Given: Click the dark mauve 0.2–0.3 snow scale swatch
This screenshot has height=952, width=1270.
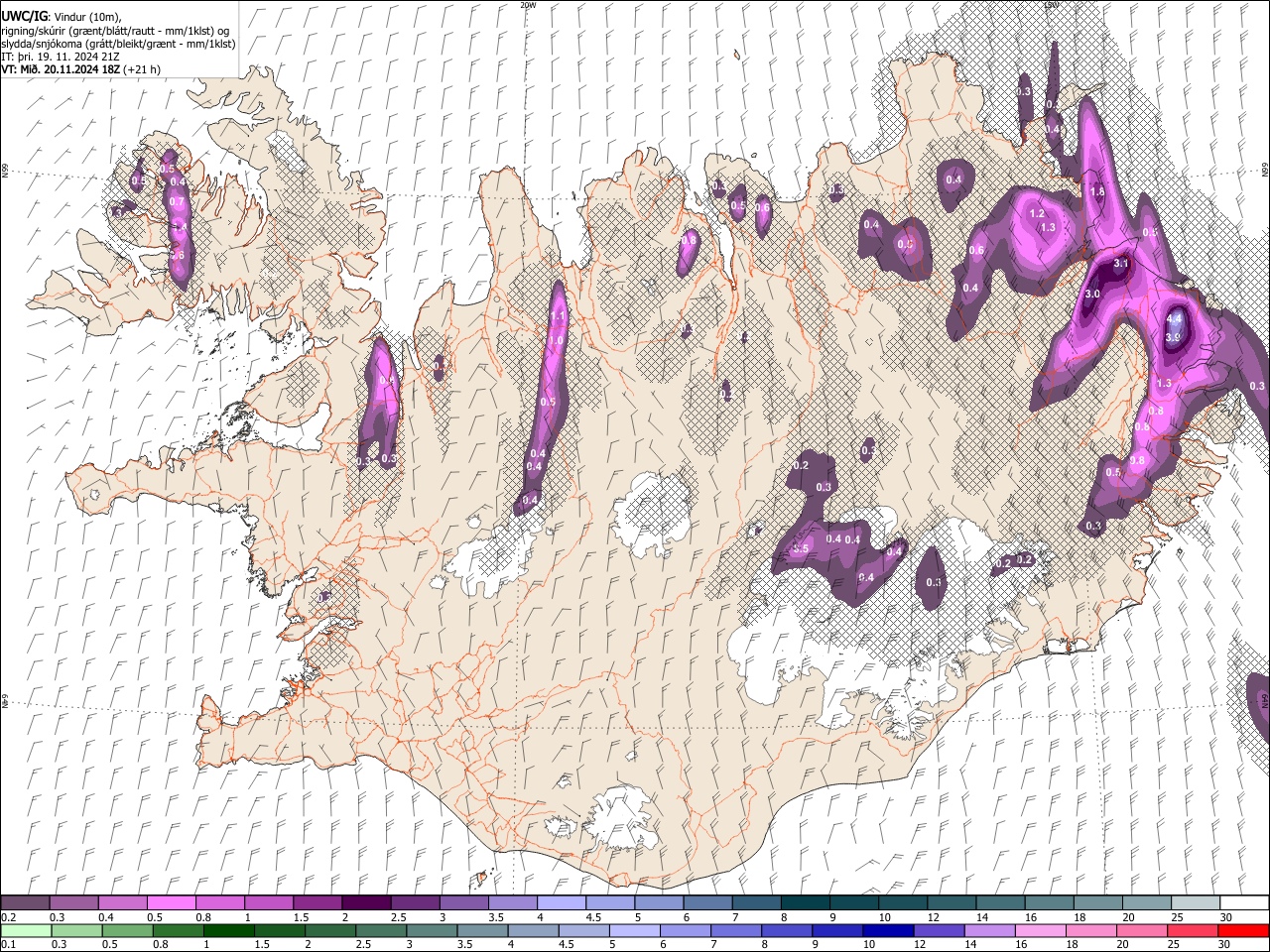Looking at the screenshot, I should pyautogui.click(x=25, y=903).
